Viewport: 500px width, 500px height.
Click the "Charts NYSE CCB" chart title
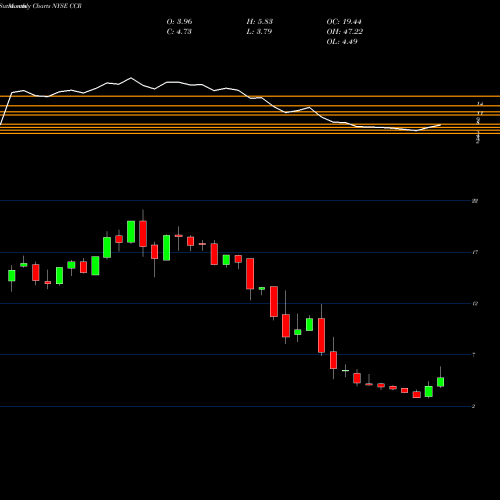(57, 6)
